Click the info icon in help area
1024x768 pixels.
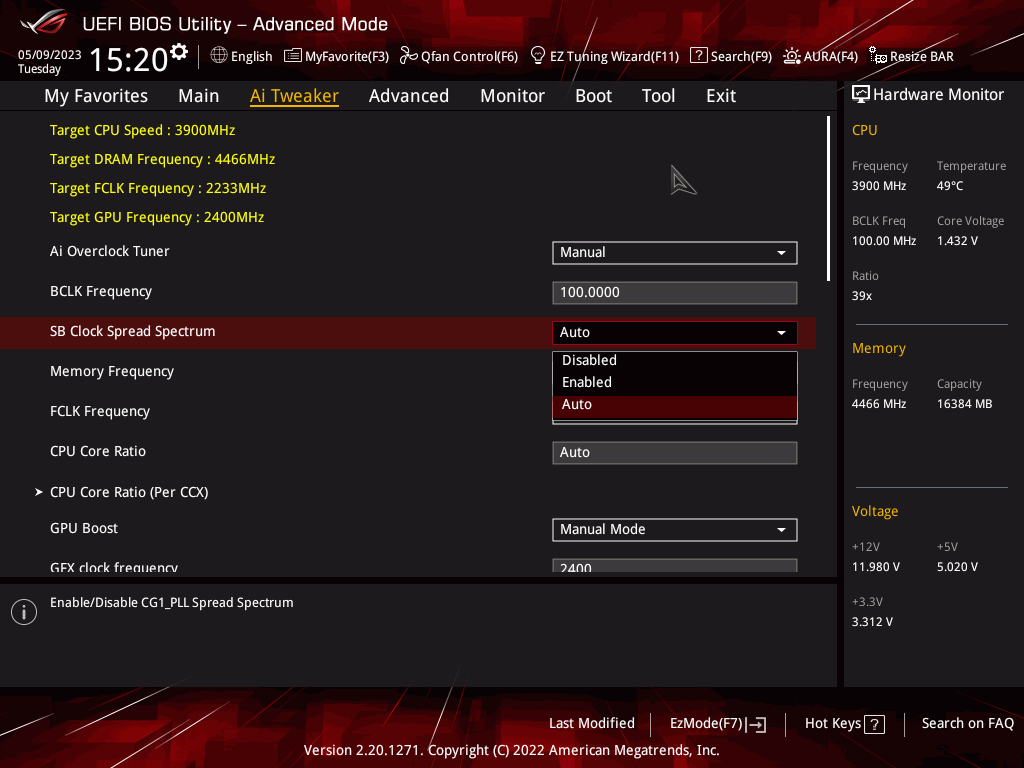point(24,612)
